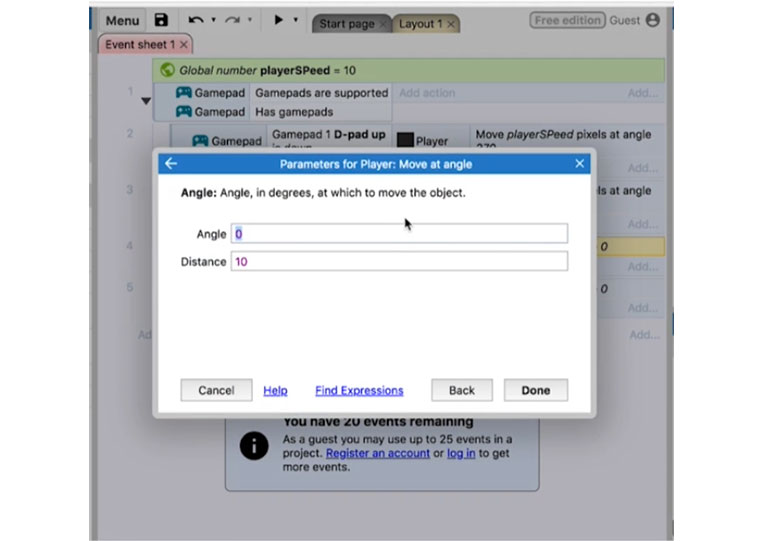Viewport: 763px width, 541px height.
Task: Click the 'log in' link
Action: (461, 453)
